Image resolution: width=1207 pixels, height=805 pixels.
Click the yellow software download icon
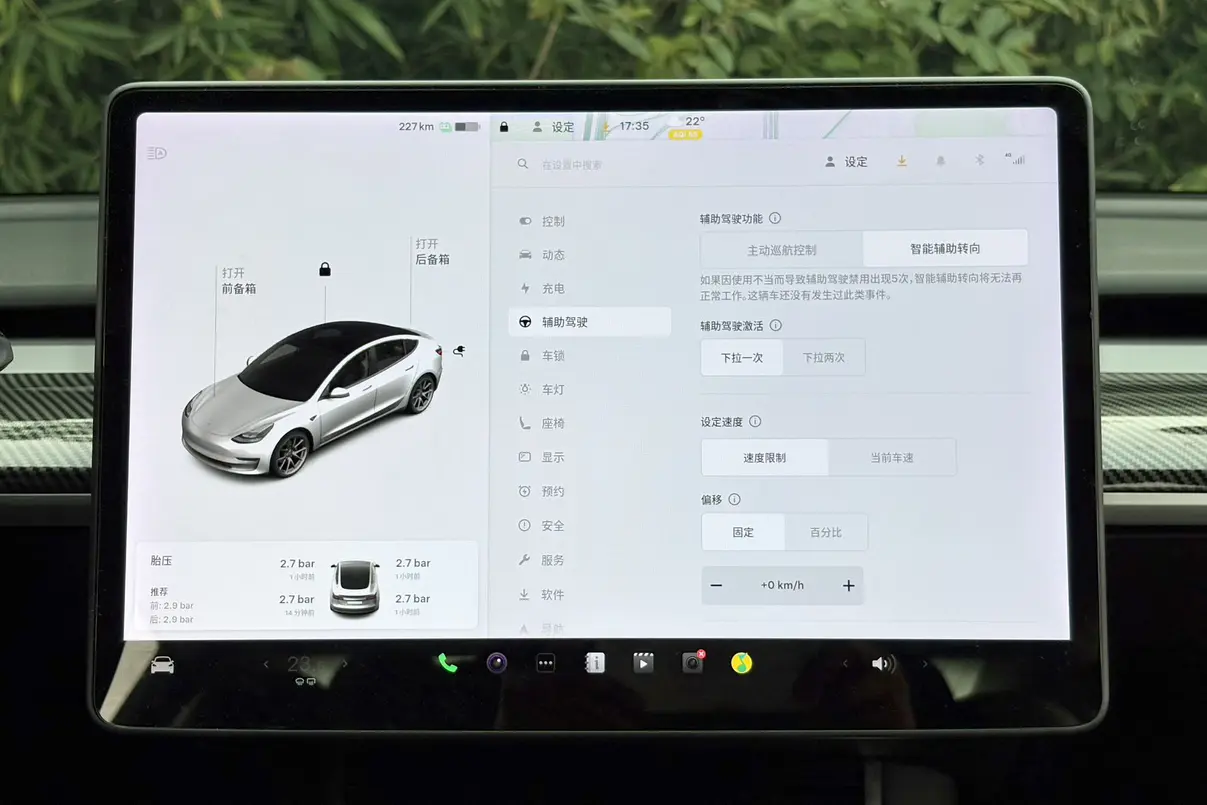click(x=902, y=161)
